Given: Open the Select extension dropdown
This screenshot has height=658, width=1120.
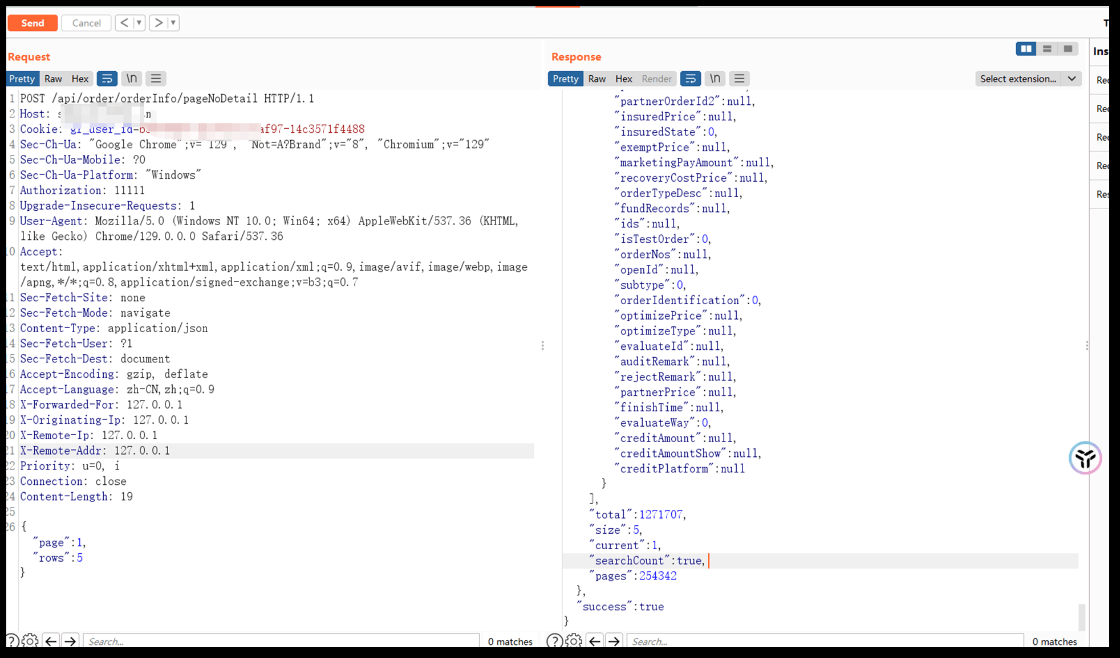Looking at the screenshot, I should point(1028,79).
